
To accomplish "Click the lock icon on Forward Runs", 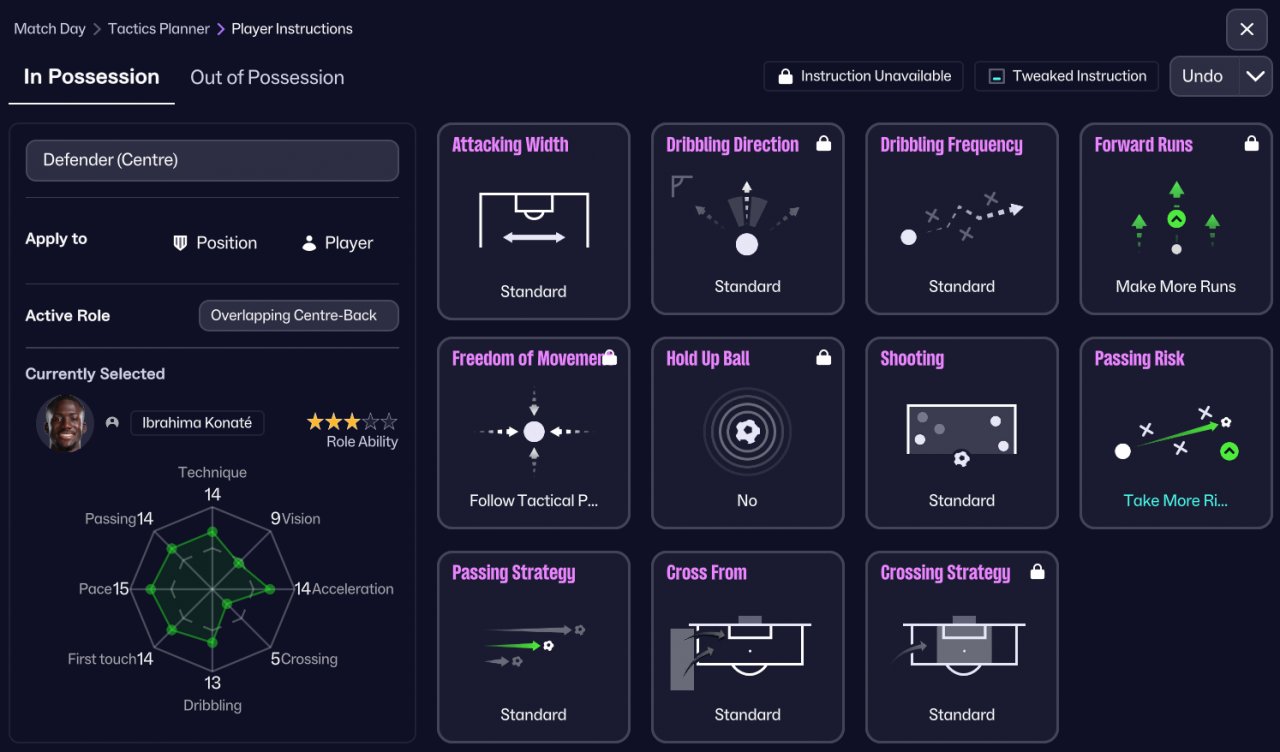I will click(x=1251, y=144).
